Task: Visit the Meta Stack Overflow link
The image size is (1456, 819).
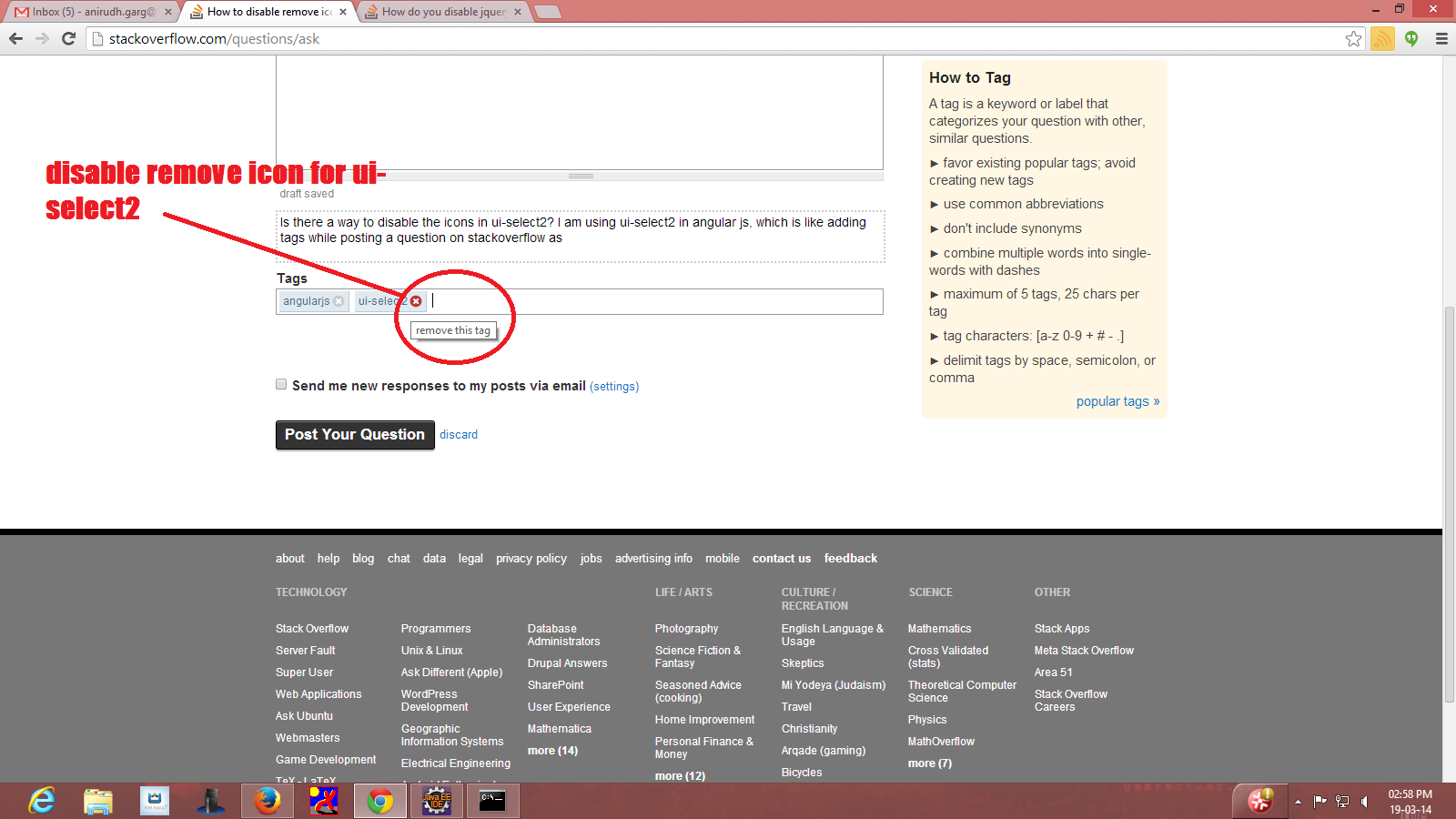Action: pos(1084,651)
